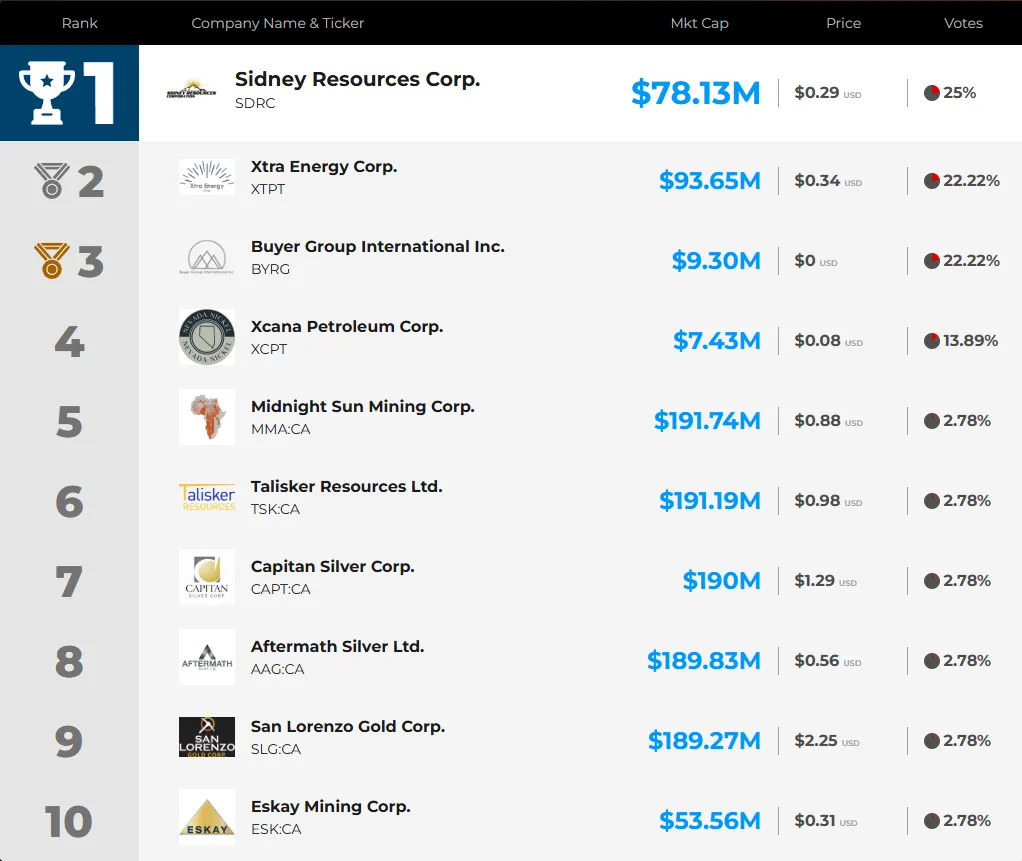The height and width of the screenshot is (861, 1022).
Task: Click the Capitan Silver Corp. logo
Action: (207, 577)
